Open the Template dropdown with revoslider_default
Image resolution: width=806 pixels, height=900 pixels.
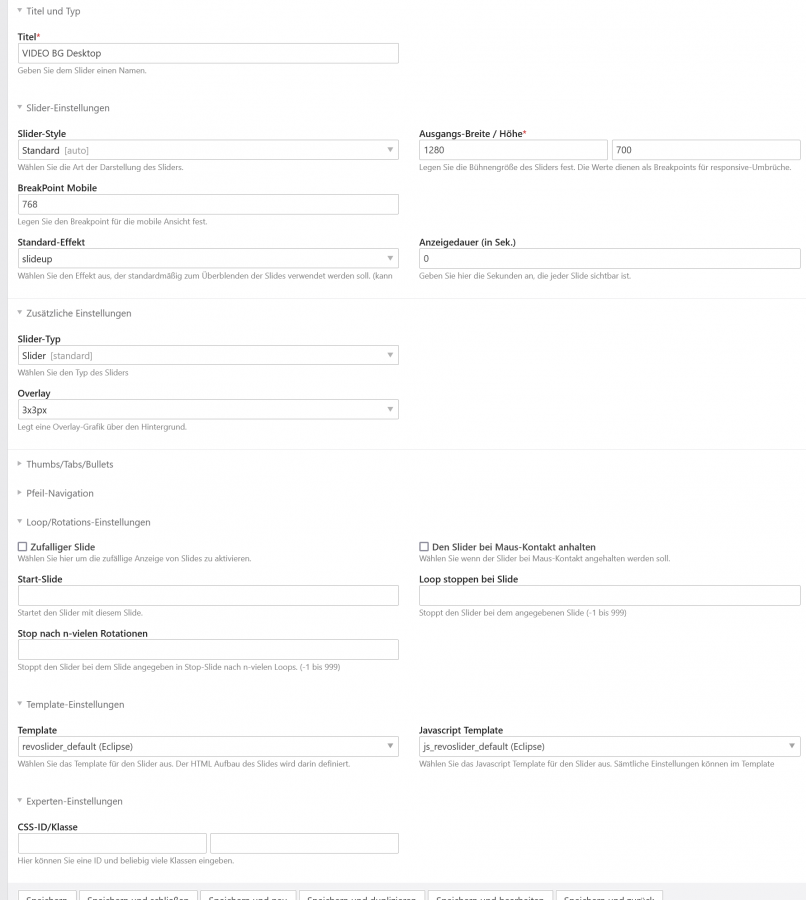[x=208, y=746]
